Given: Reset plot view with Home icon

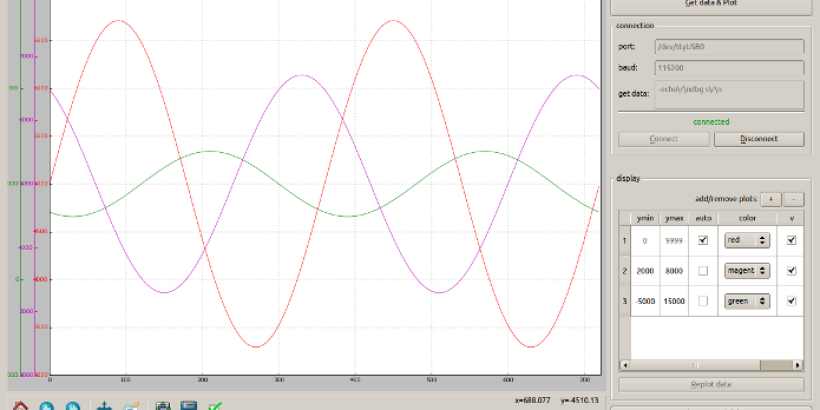Looking at the screenshot, I should click(x=20, y=406).
